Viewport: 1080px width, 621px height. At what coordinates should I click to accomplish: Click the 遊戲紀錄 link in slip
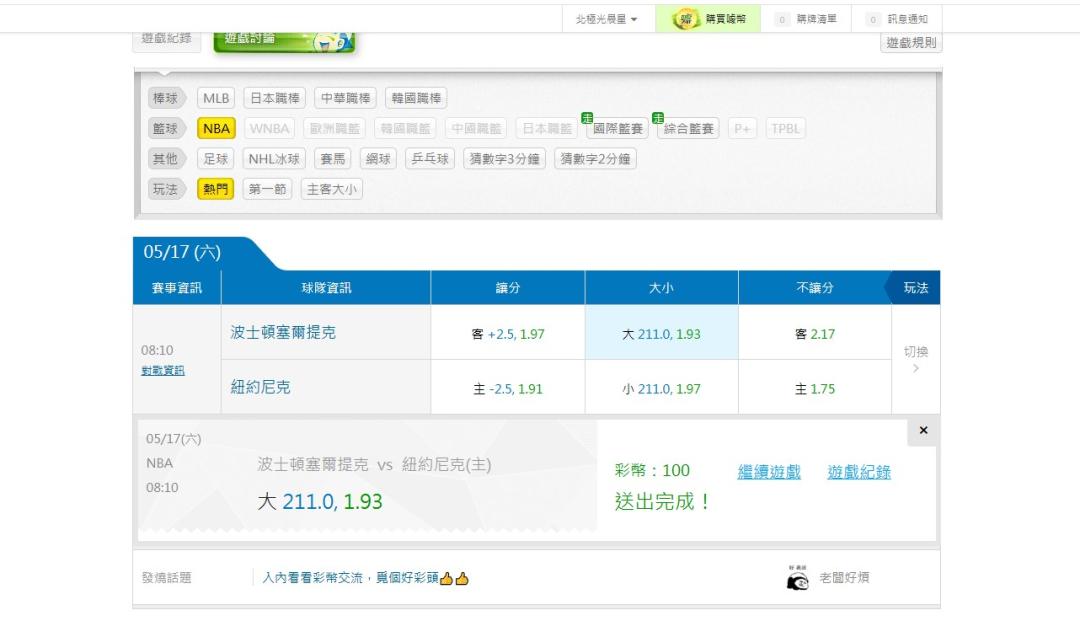pyautogui.click(x=859, y=472)
